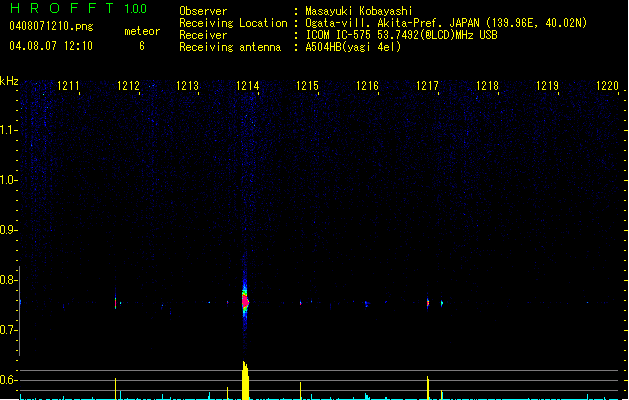
Task: Click the 0.7 kHz frequency tick label
Action: click(x=8, y=330)
